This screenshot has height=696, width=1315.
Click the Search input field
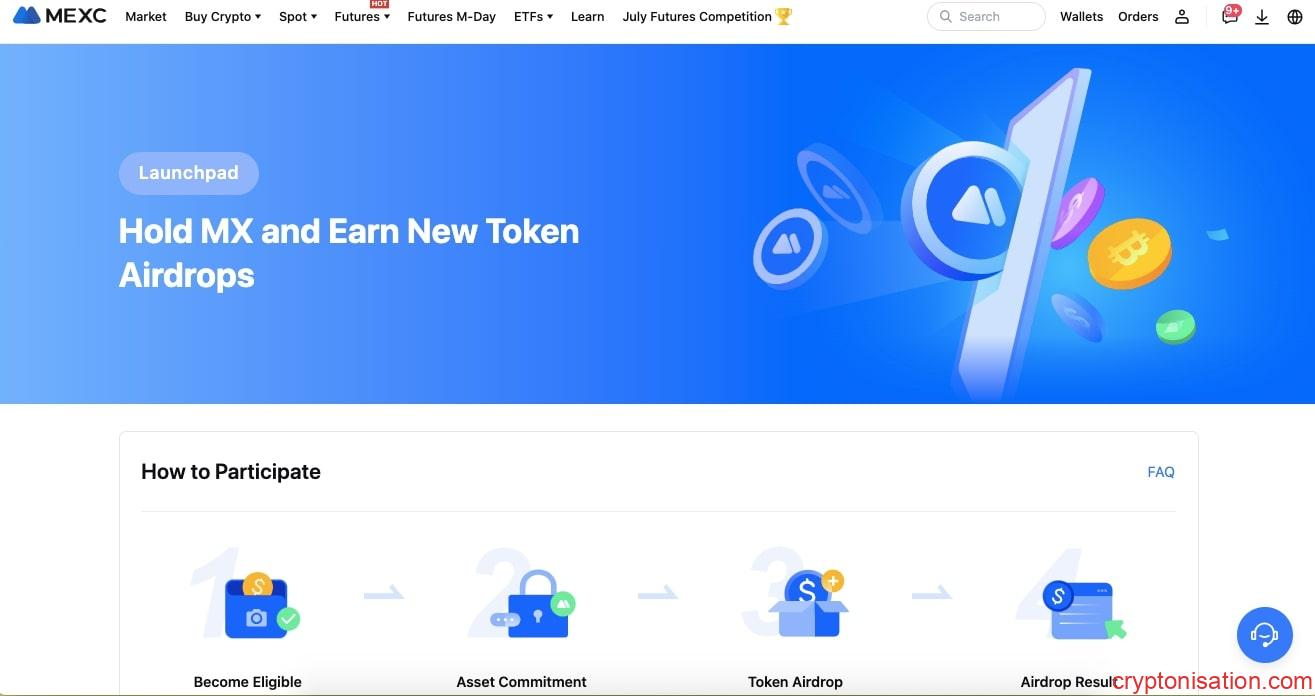[x=986, y=17]
